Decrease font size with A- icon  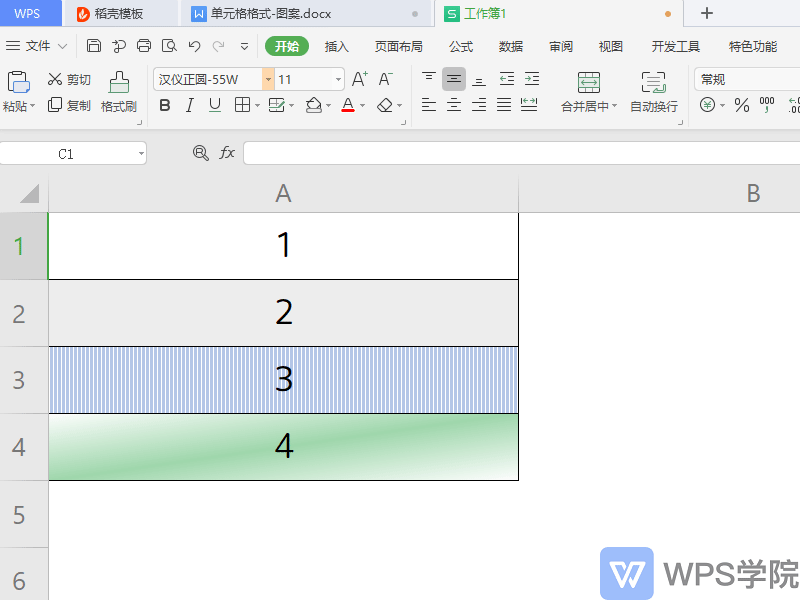point(386,79)
